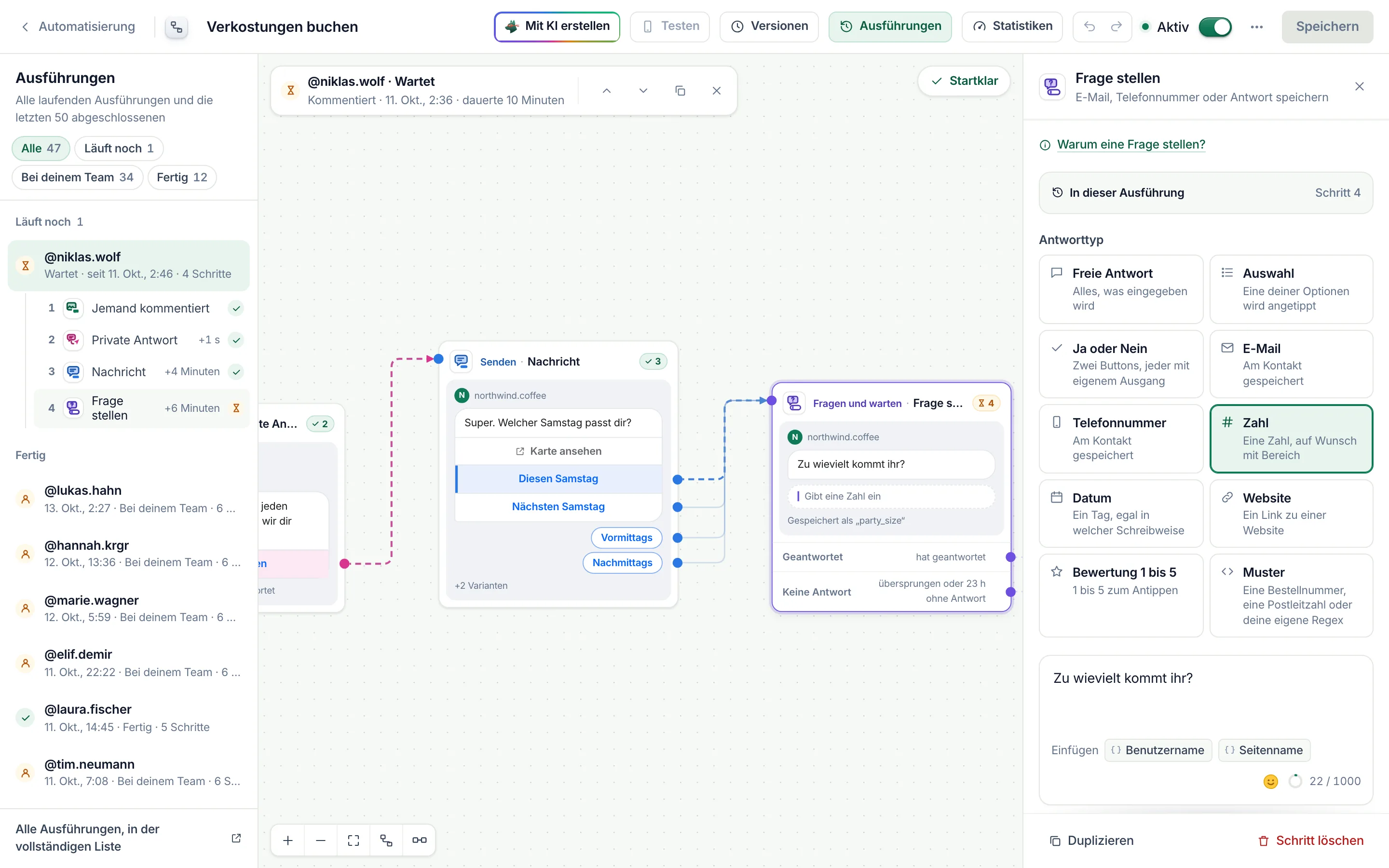Open the @niklas.wolf running execution

pyautogui.click(x=129, y=265)
